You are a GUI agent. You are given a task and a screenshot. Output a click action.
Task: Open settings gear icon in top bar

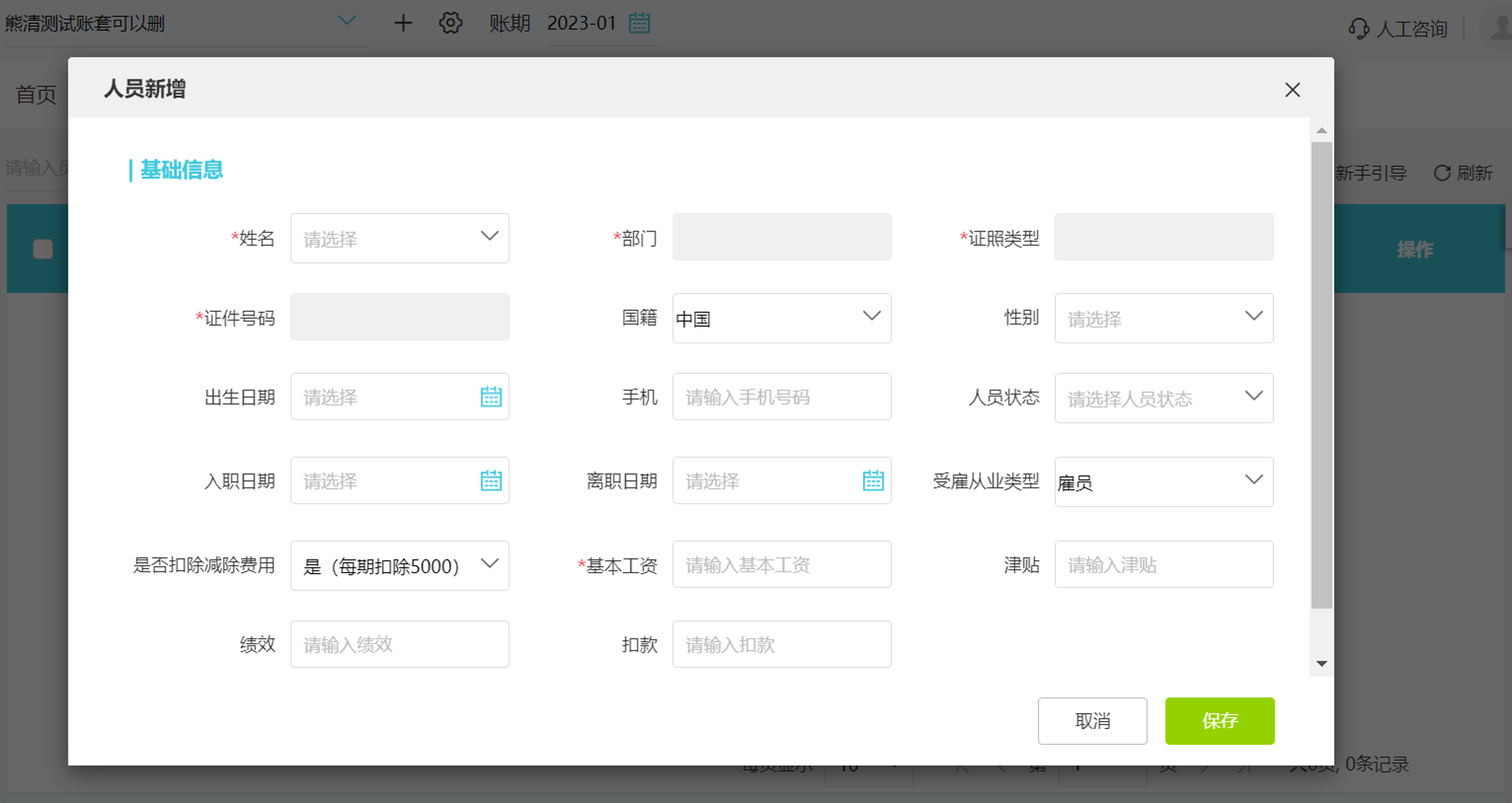[450, 23]
